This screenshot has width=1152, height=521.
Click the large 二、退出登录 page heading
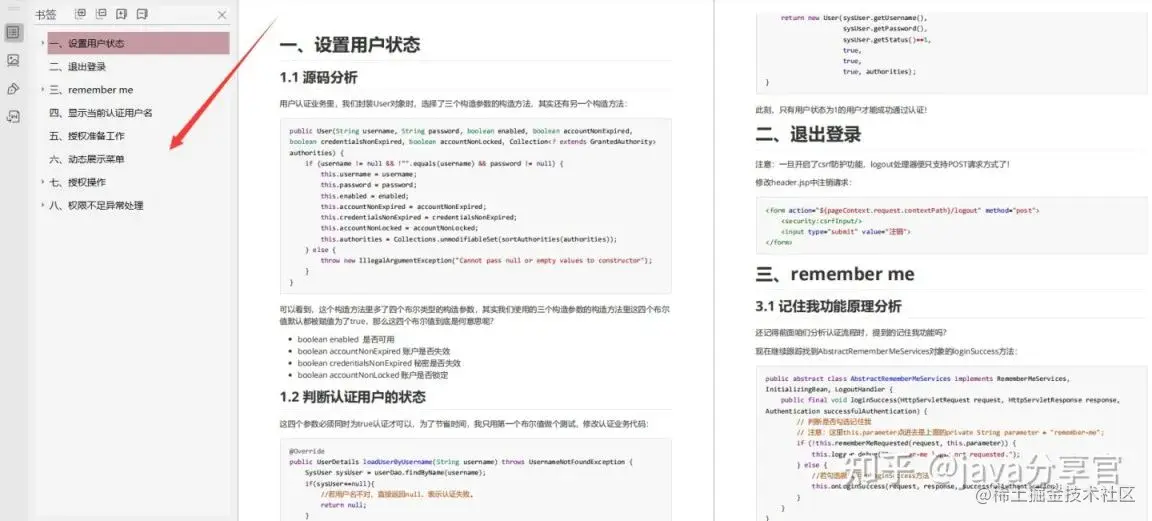tap(808, 134)
